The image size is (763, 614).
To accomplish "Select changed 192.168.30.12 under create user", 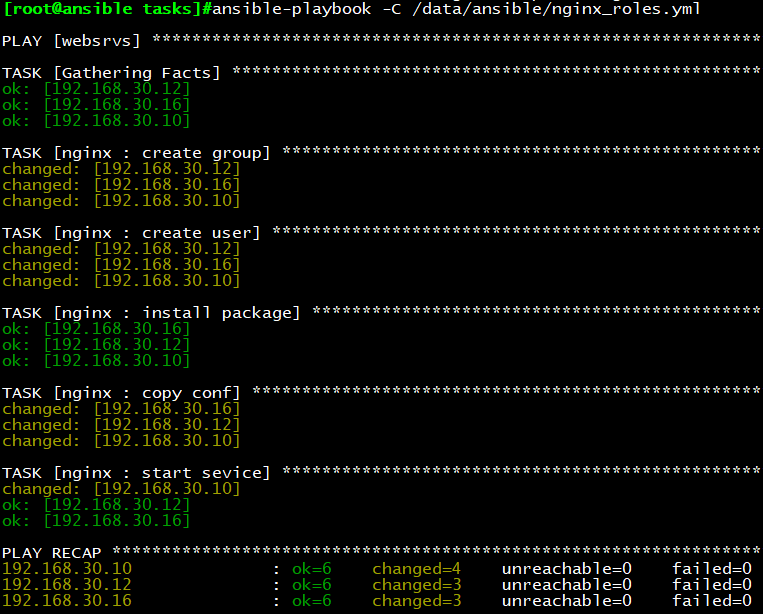I will click(x=121, y=249).
